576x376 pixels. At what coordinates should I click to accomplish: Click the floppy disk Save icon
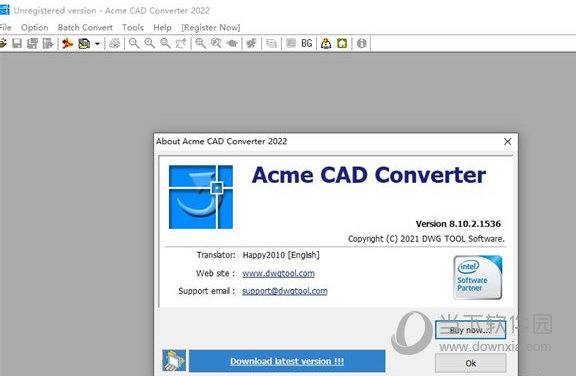(x=17, y=43)
